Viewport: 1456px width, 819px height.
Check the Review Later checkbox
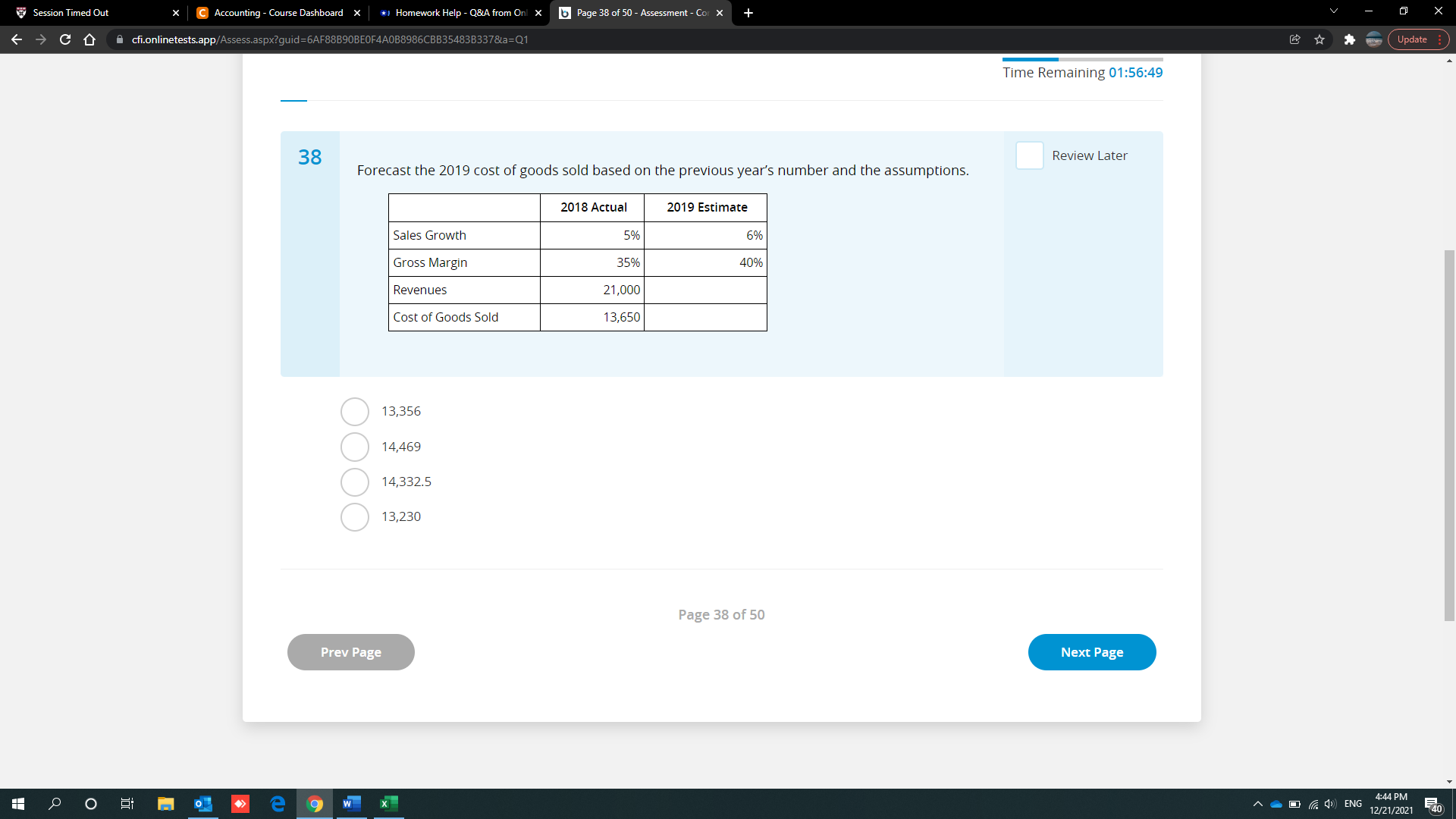1029,155
